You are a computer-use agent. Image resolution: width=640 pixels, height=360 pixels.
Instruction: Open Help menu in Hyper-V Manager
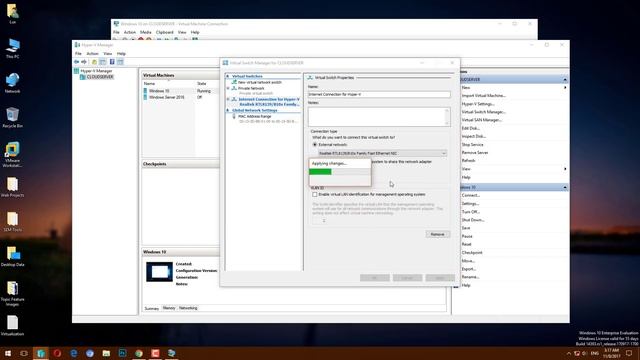(x=121, y=53)
